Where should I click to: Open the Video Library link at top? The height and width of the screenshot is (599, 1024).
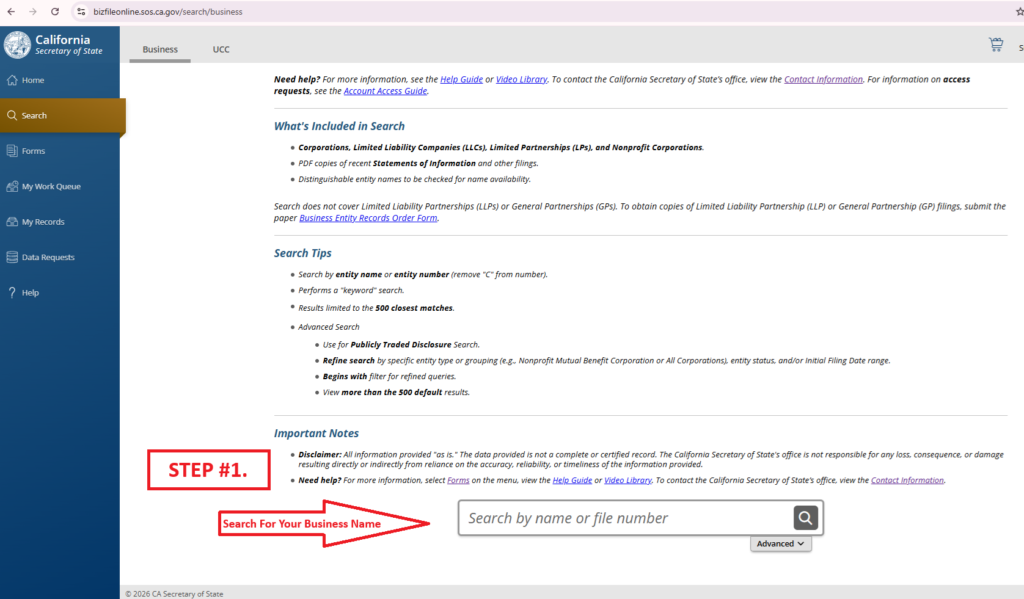click(521, 79)
